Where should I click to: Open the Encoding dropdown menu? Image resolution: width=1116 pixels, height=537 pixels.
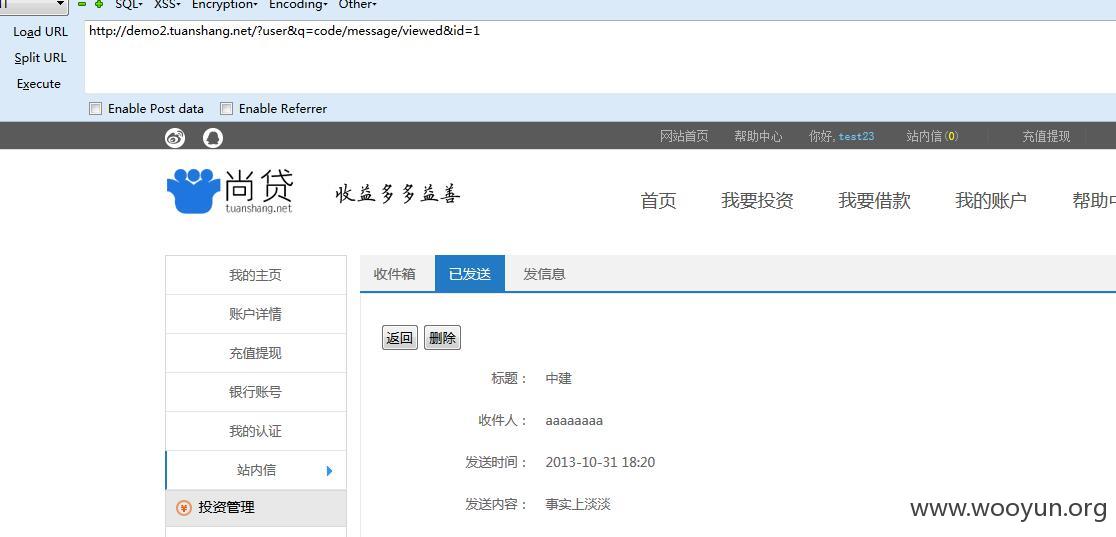point(298,4)
